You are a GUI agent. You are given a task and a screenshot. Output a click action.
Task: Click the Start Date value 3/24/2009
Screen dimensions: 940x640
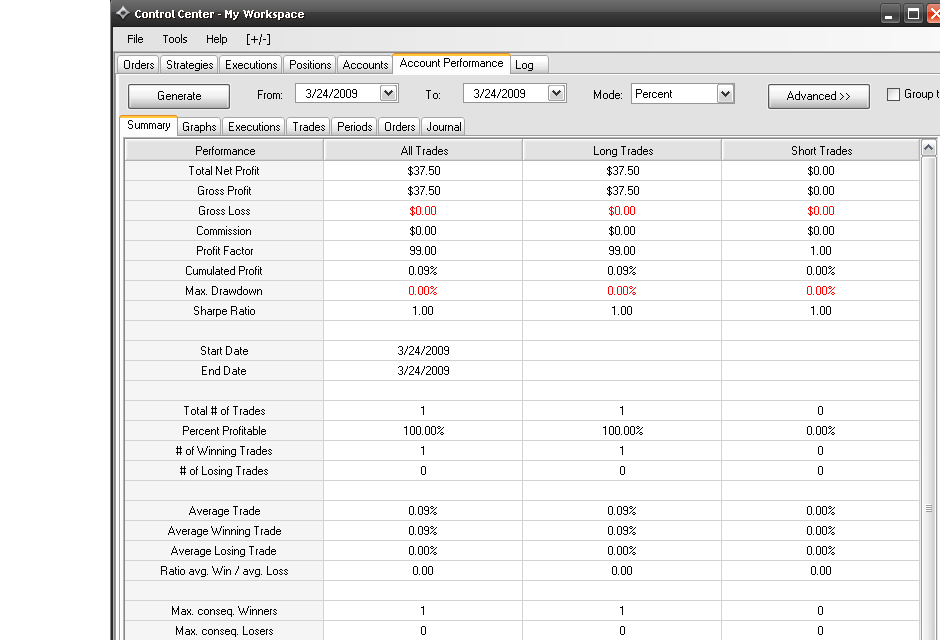click(423, 351)
